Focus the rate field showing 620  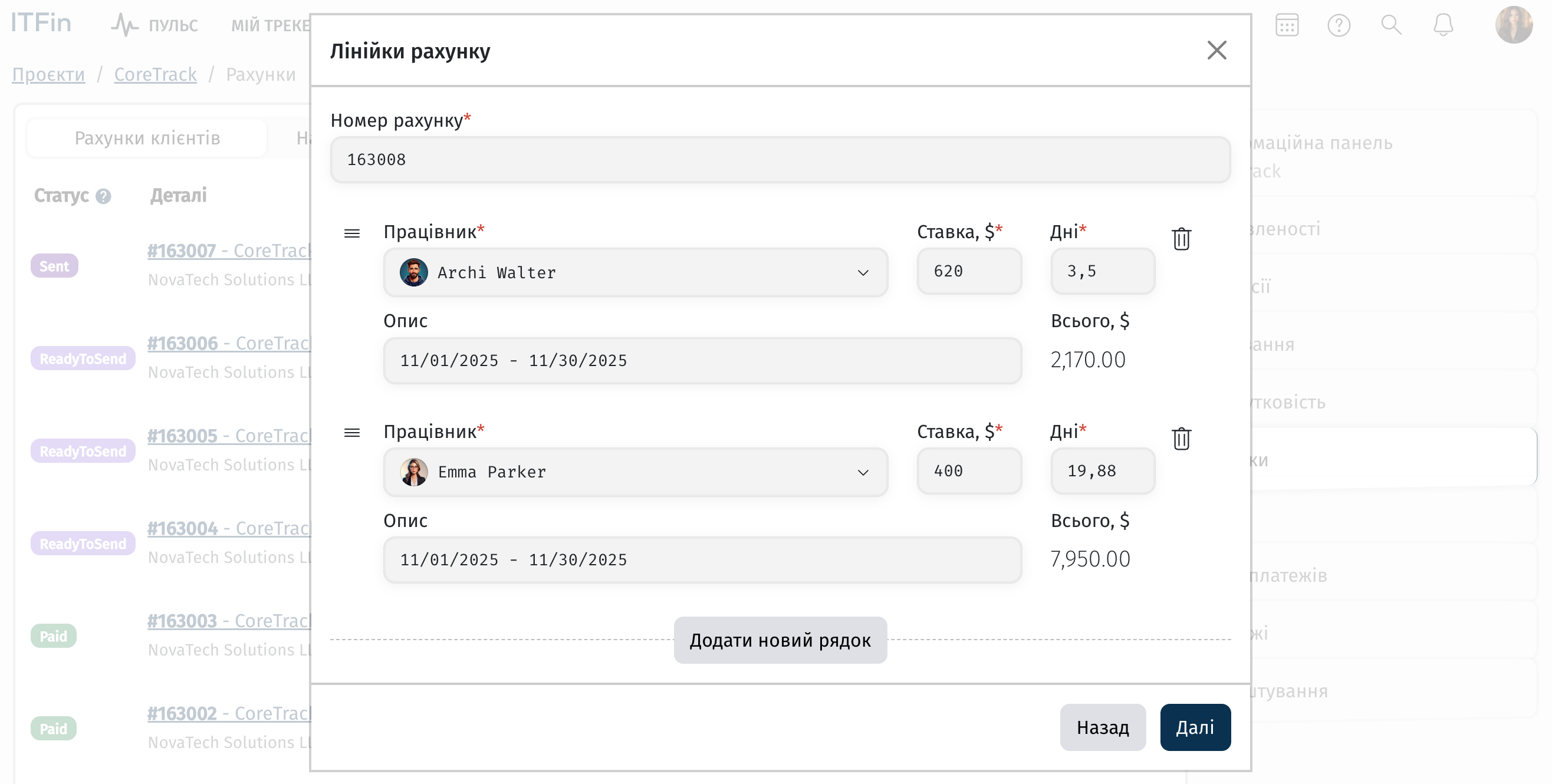(x=968, y=272)
